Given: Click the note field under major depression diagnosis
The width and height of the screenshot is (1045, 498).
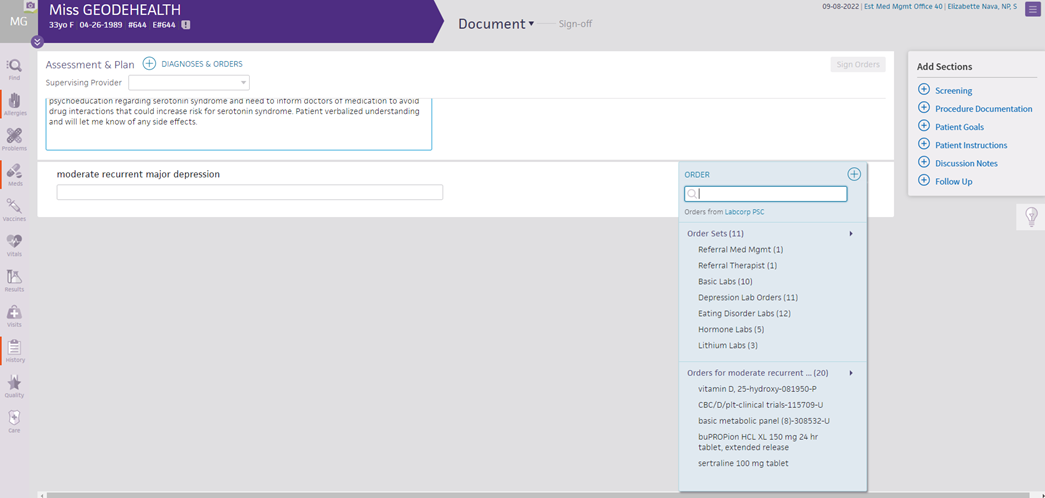Looking at the screenshot, I should pos(250,193).
